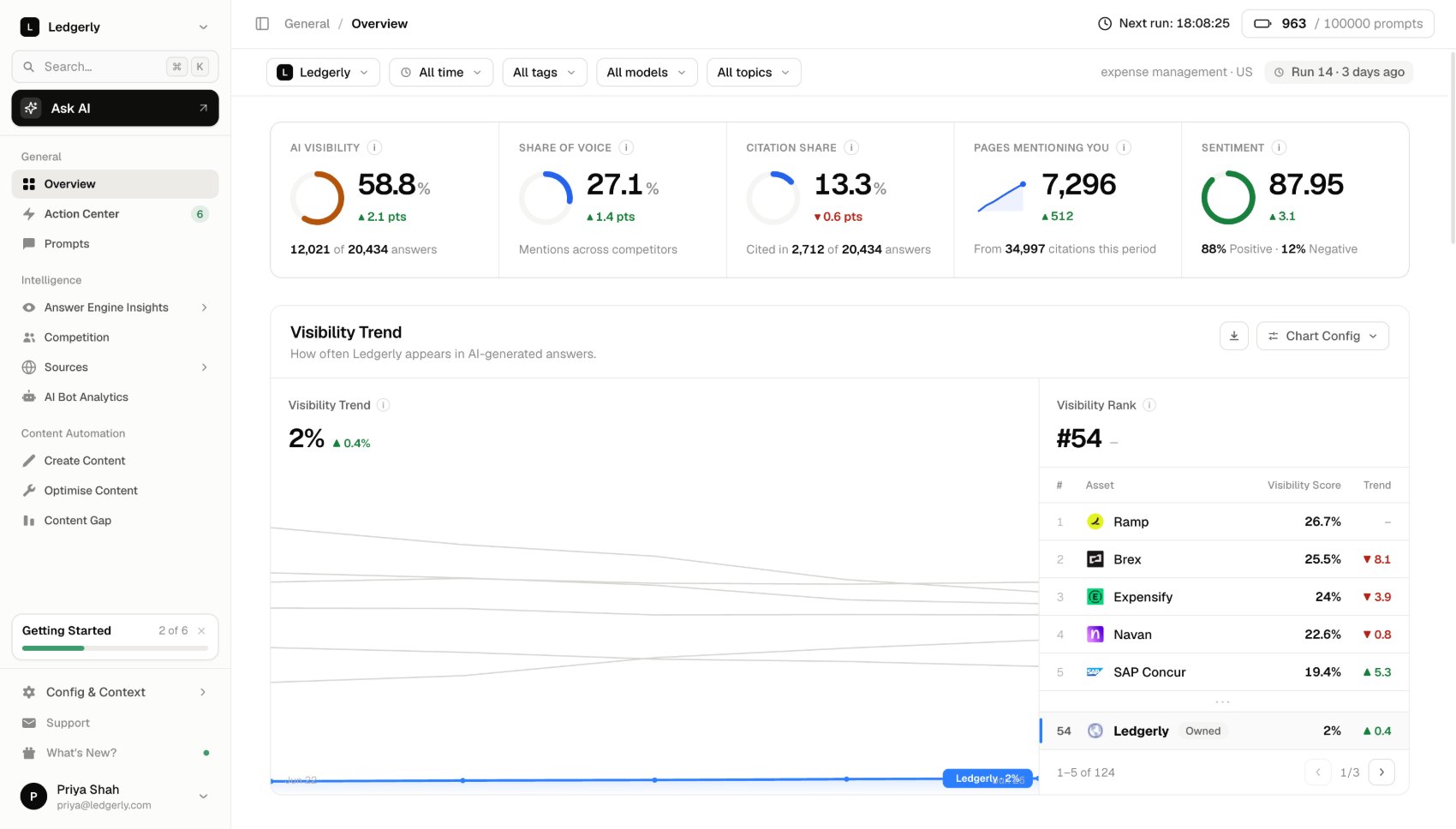Click the AI Visibility info icon
Image resolution: width=1456 pixels, height=829 pixels.
pyautogui.click(x=374, y=147)
